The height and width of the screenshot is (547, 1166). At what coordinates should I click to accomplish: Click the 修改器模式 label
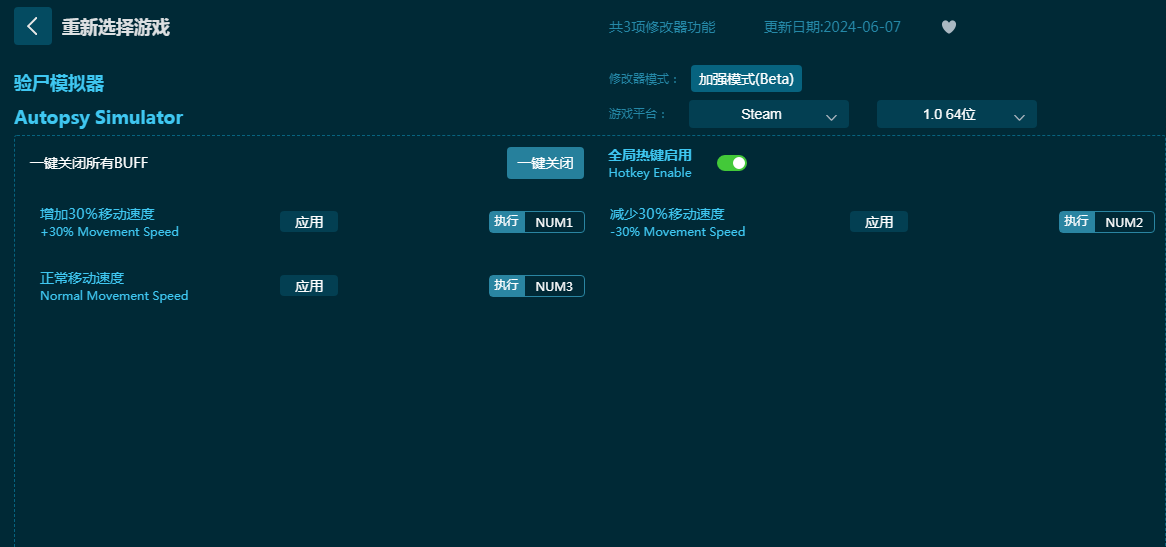pyautogui.click(x=644, y=79)
